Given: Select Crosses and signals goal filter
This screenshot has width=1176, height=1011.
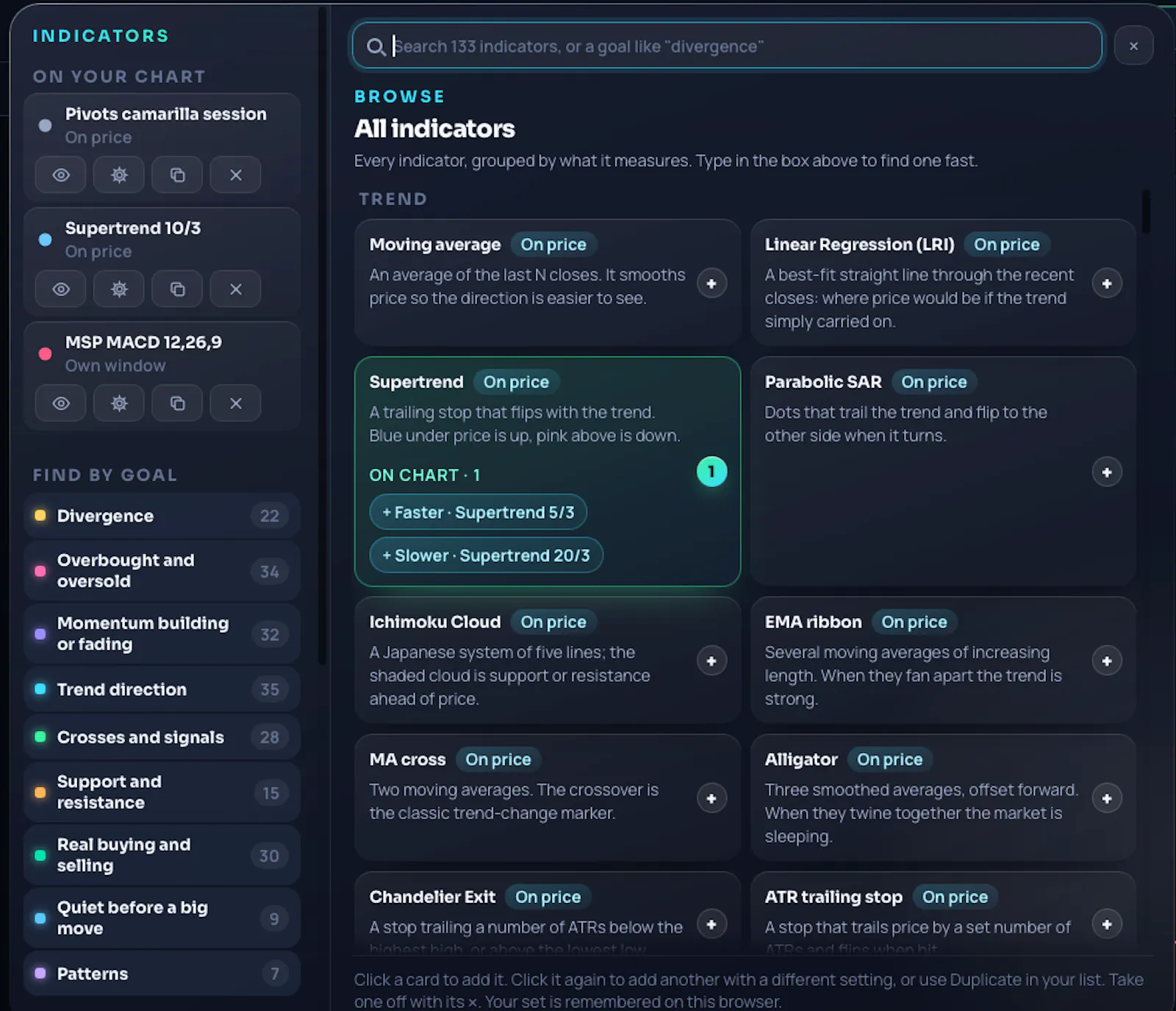Looking at the screenshot, I should tap(162, 737).
